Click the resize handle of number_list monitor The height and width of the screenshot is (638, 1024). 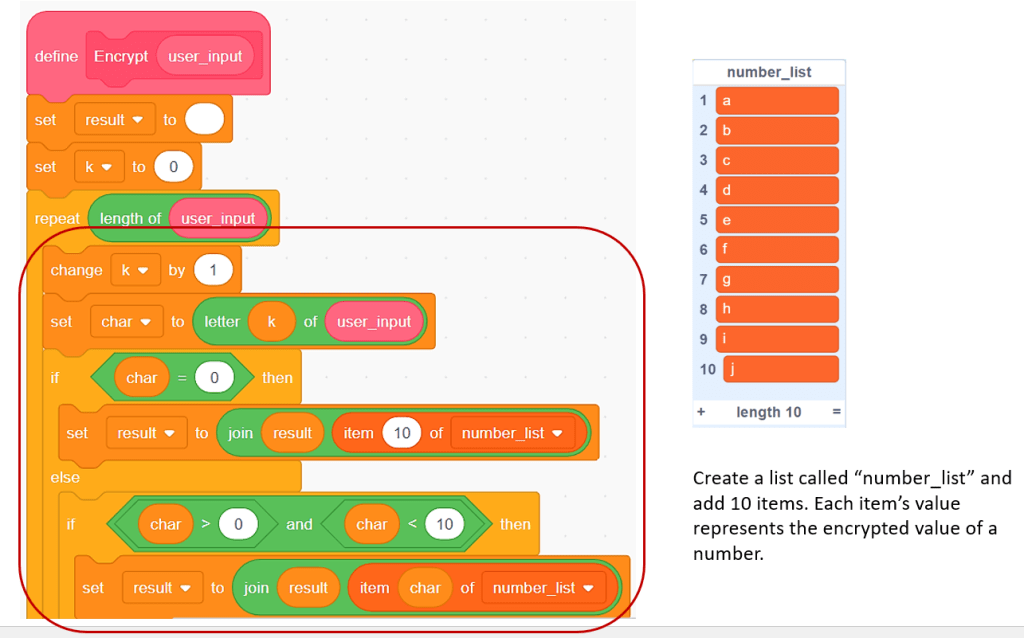836,412
